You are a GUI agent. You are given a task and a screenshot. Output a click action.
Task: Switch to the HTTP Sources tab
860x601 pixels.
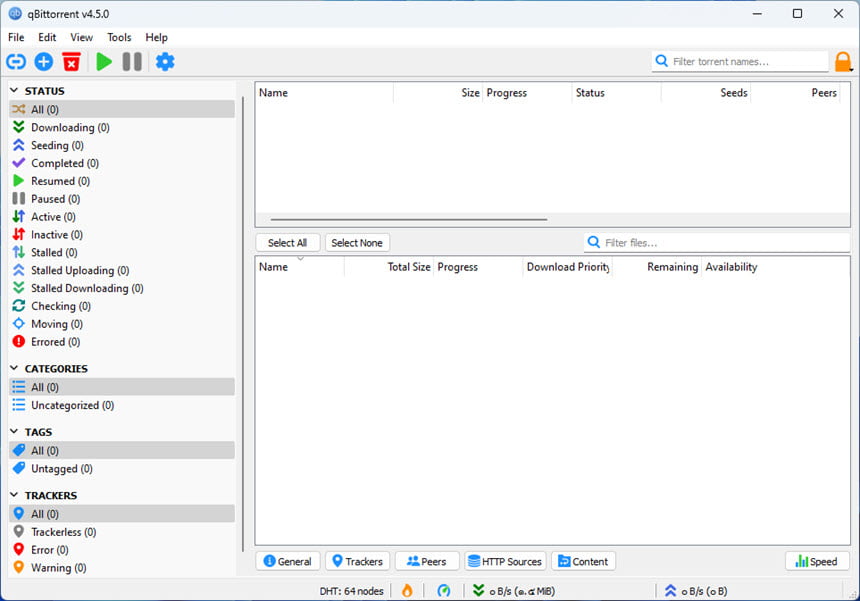pos(505,561)
